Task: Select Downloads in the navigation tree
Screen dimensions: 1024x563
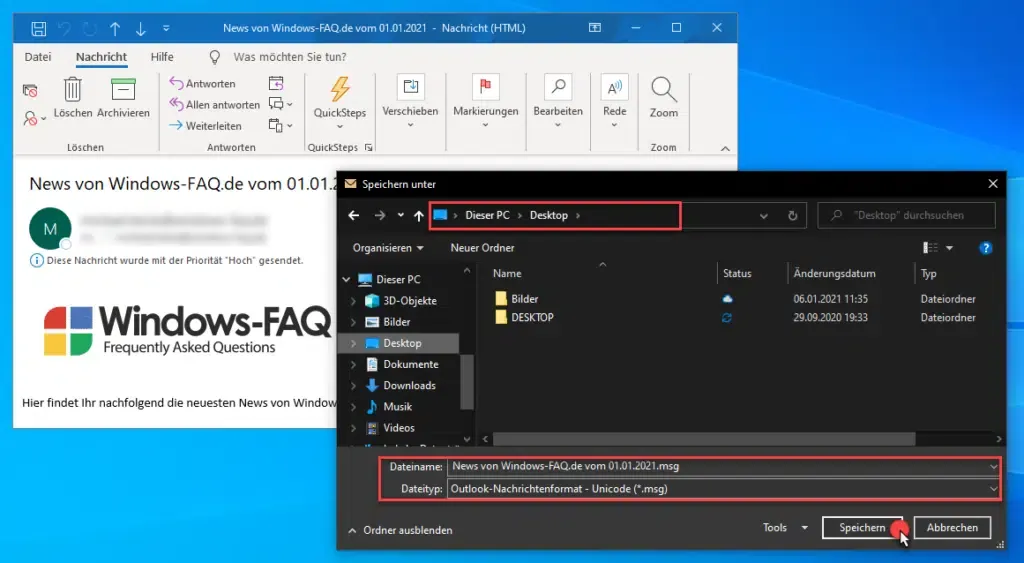Action: point(409,385)
